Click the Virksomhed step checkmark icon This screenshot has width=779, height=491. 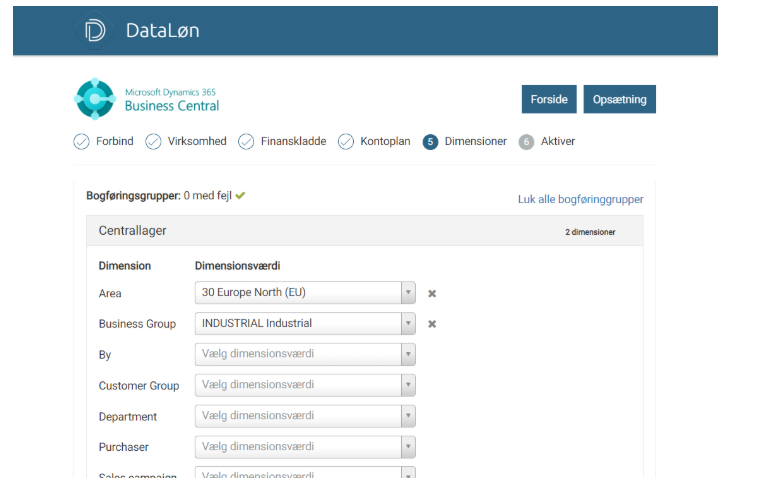tap(154, 142)
